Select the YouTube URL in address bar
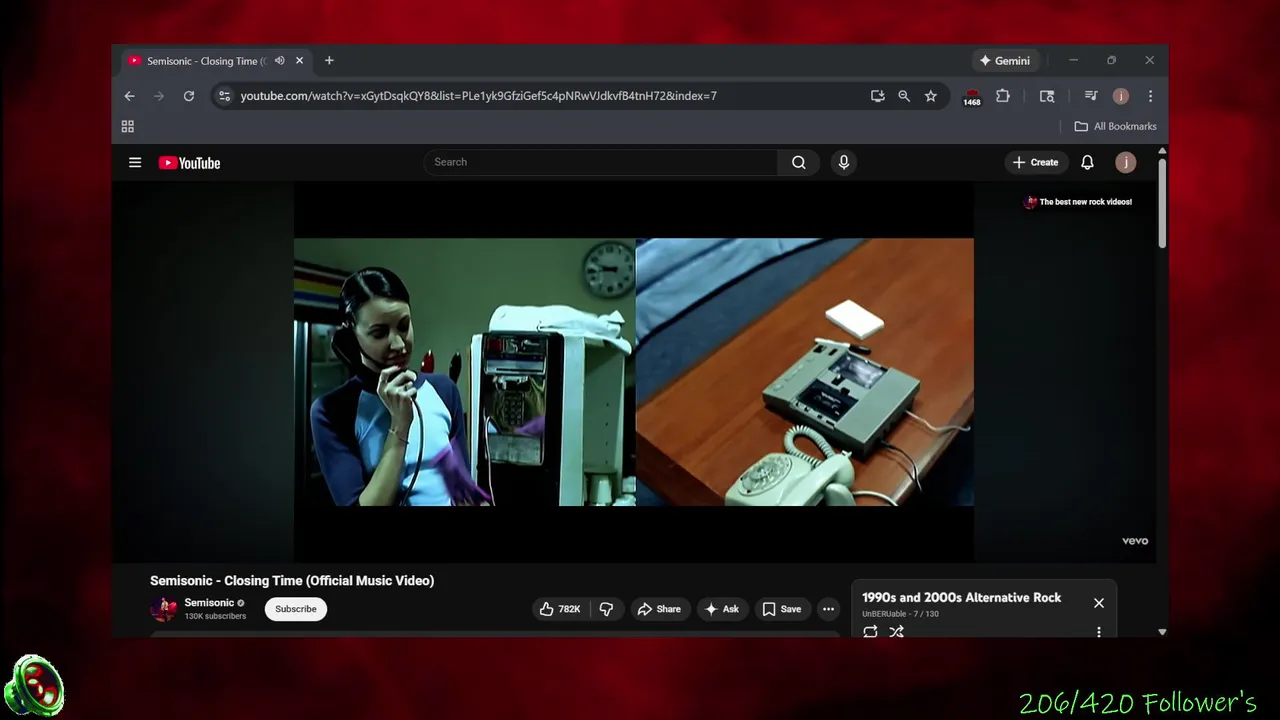Viewport: 1280px width, 720px height. (478, 96)
